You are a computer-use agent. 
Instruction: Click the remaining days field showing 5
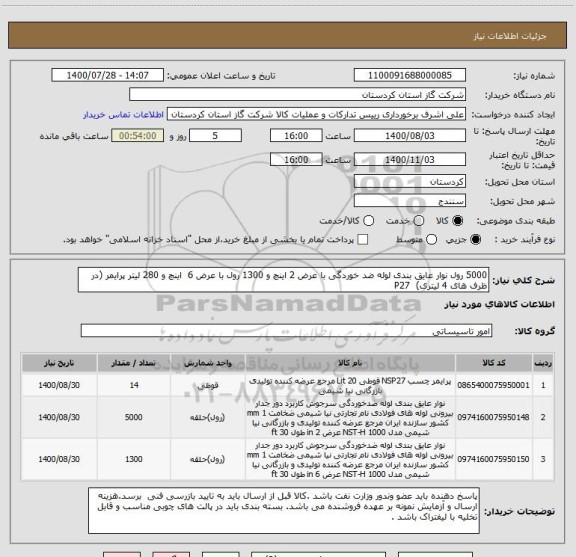pos(215,136)
